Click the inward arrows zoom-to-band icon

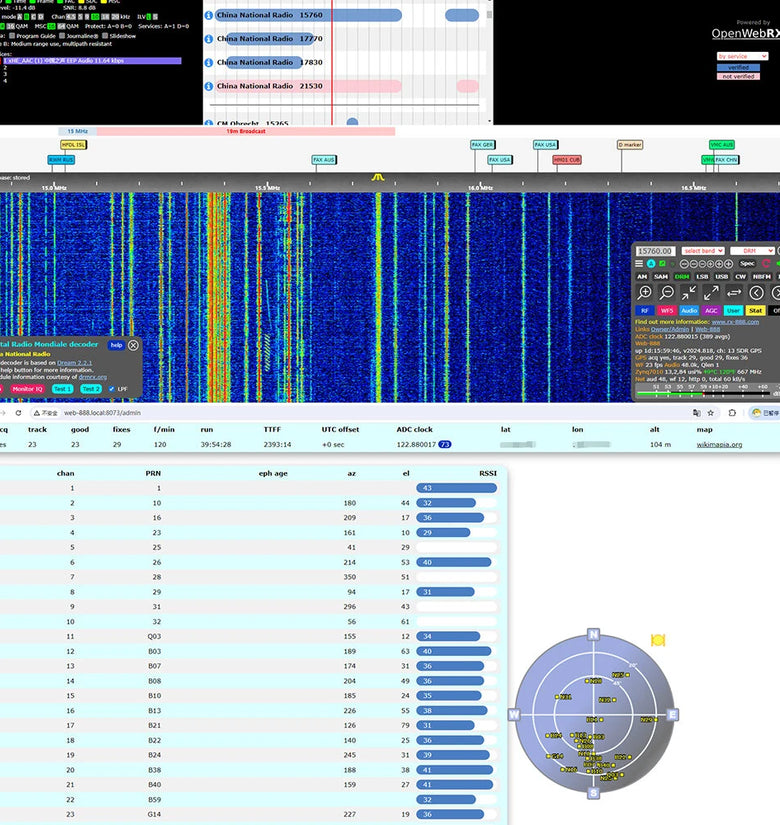pos(690,292)
